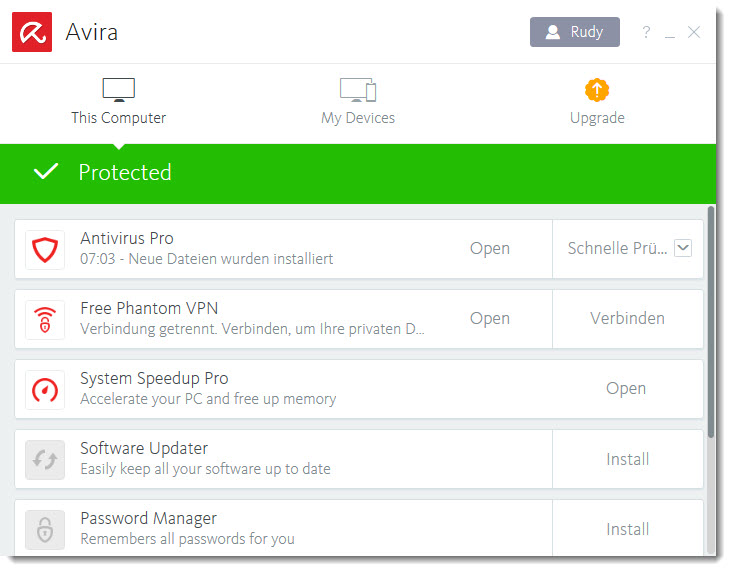Viewport: 731px width, 571px height.
Task: Switch to the My Devices tab
Action: pyautogui.click(x=358, y=102)
